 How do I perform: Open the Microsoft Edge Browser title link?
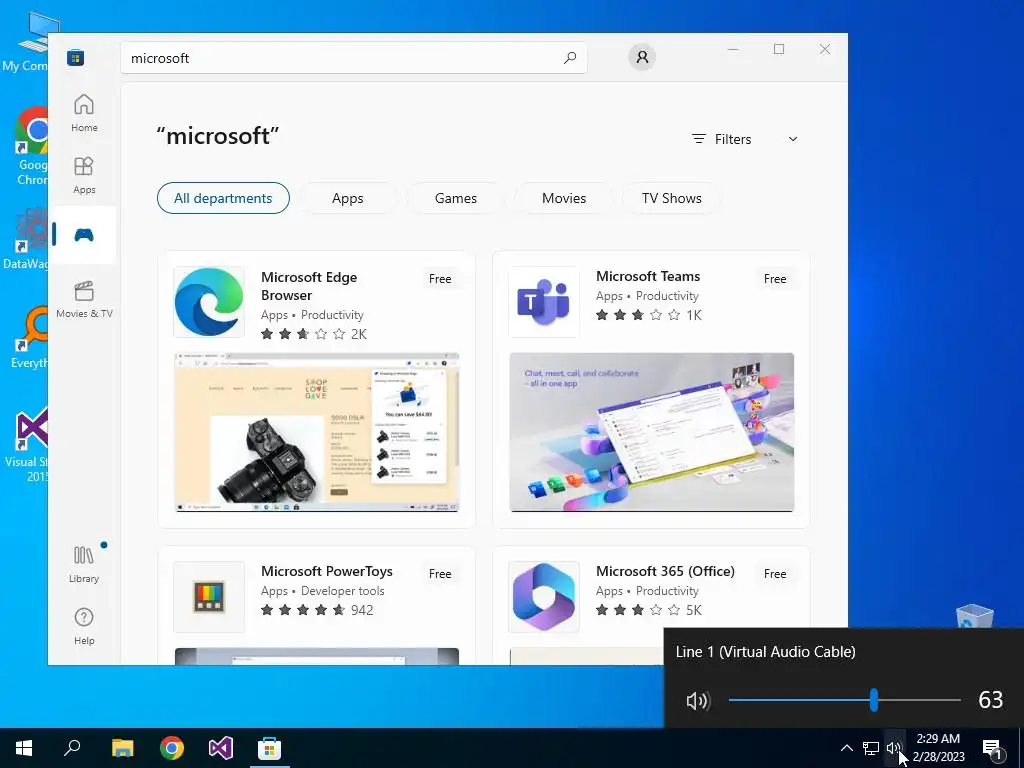[x=309, y=286]
